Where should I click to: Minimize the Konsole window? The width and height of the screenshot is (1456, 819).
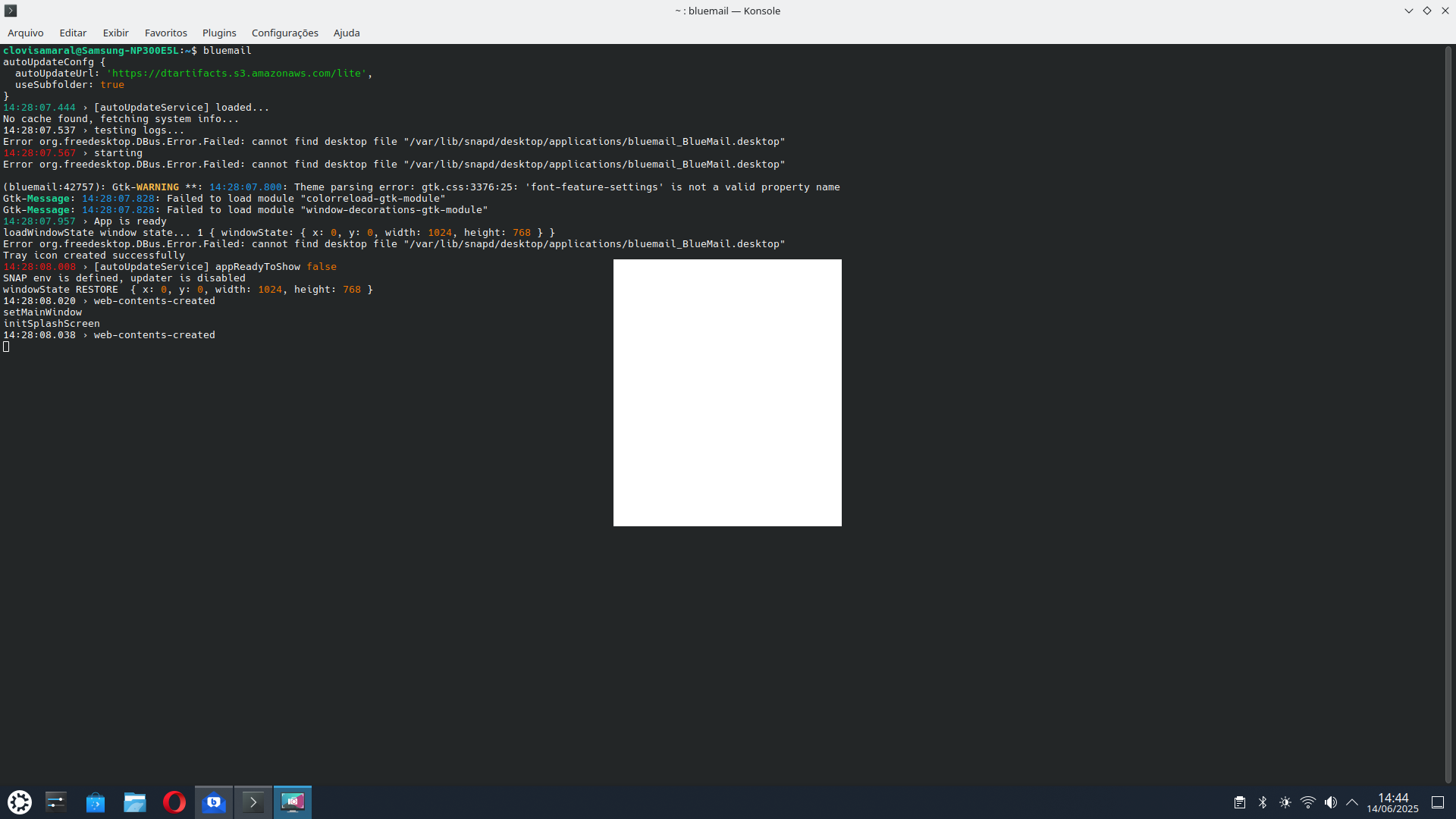click(x=1409, y=11)
